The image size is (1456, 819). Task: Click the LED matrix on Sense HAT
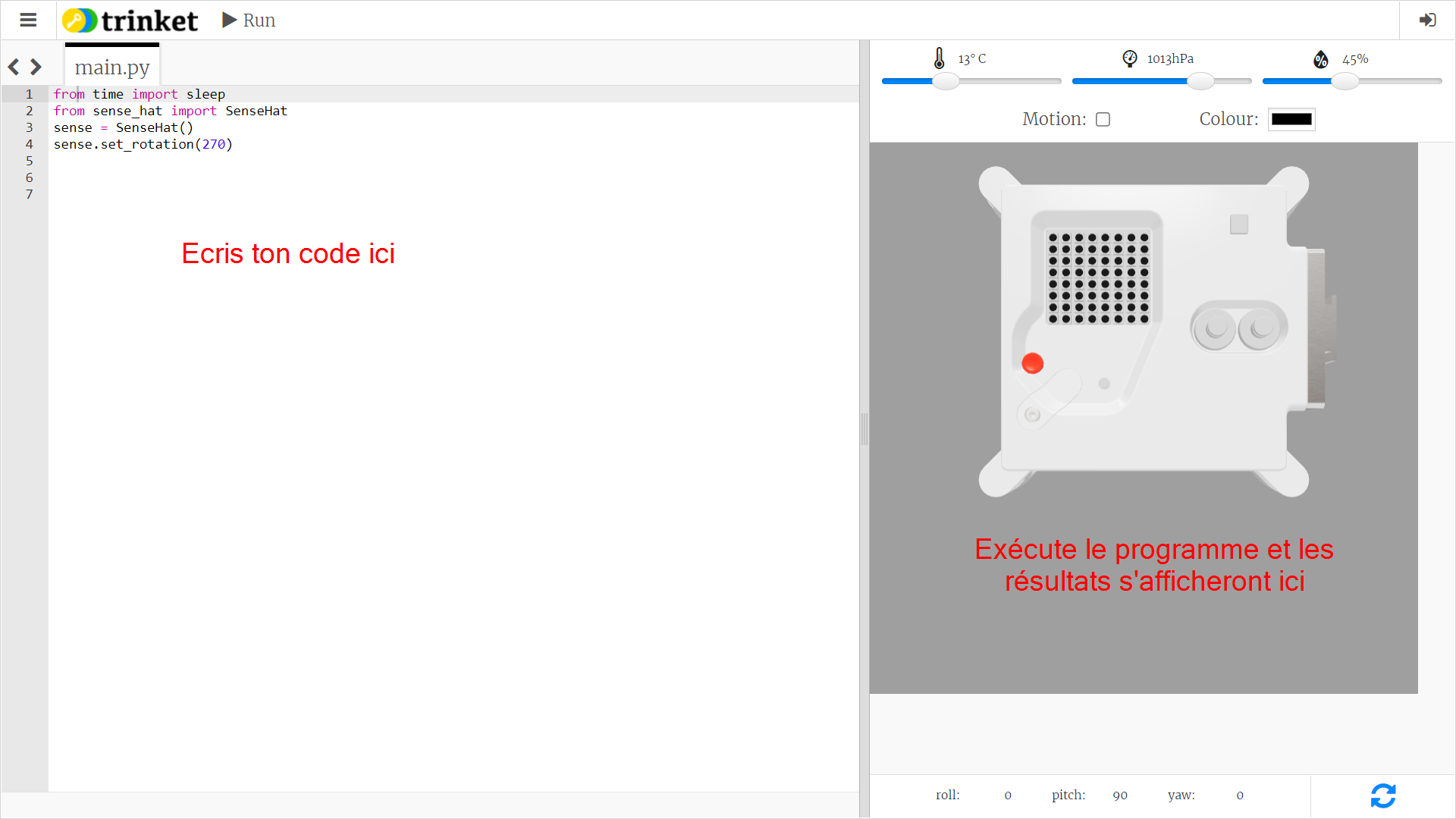(1098, 278)
